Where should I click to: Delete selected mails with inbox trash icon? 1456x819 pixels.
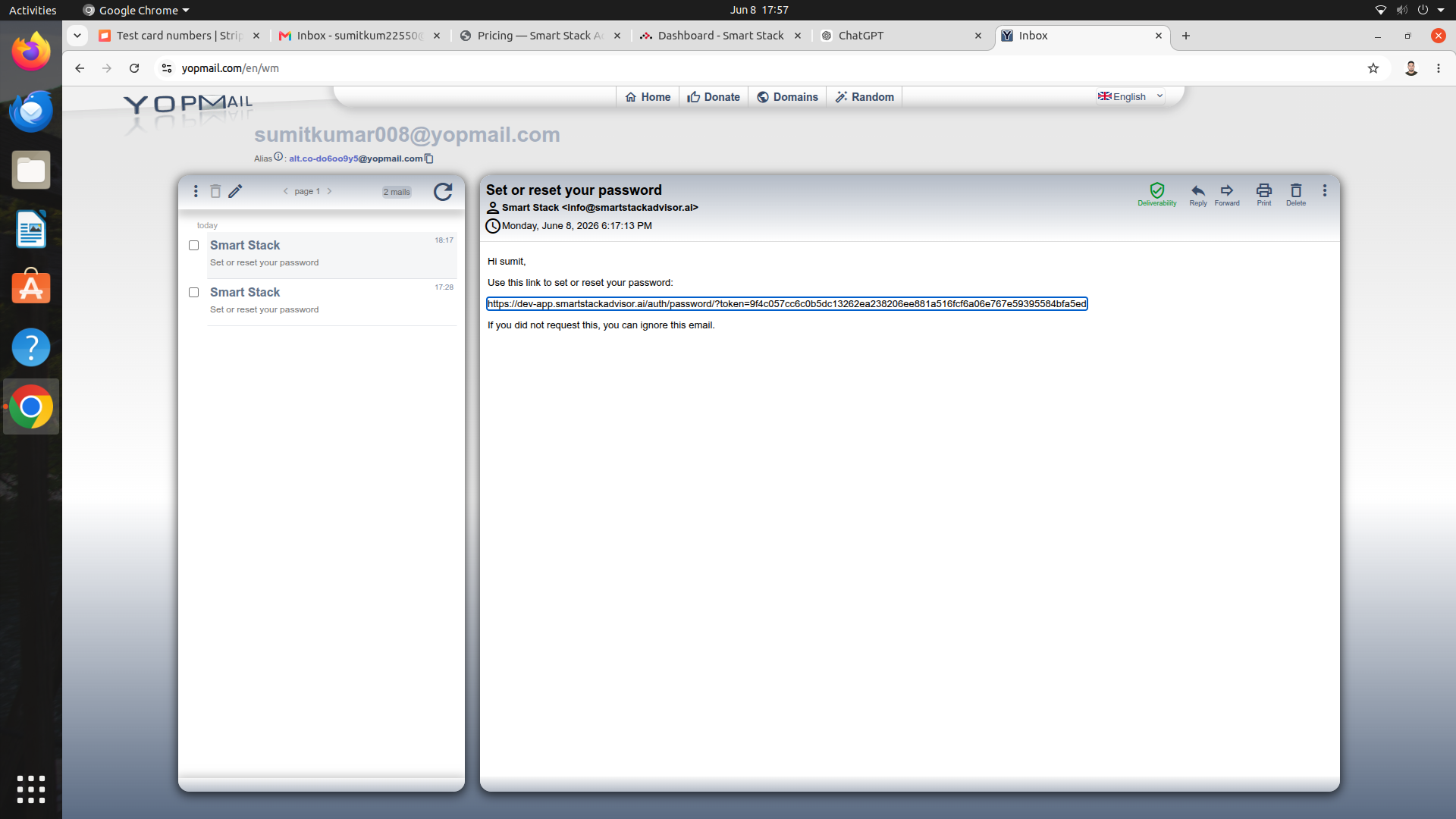point(215,191)
